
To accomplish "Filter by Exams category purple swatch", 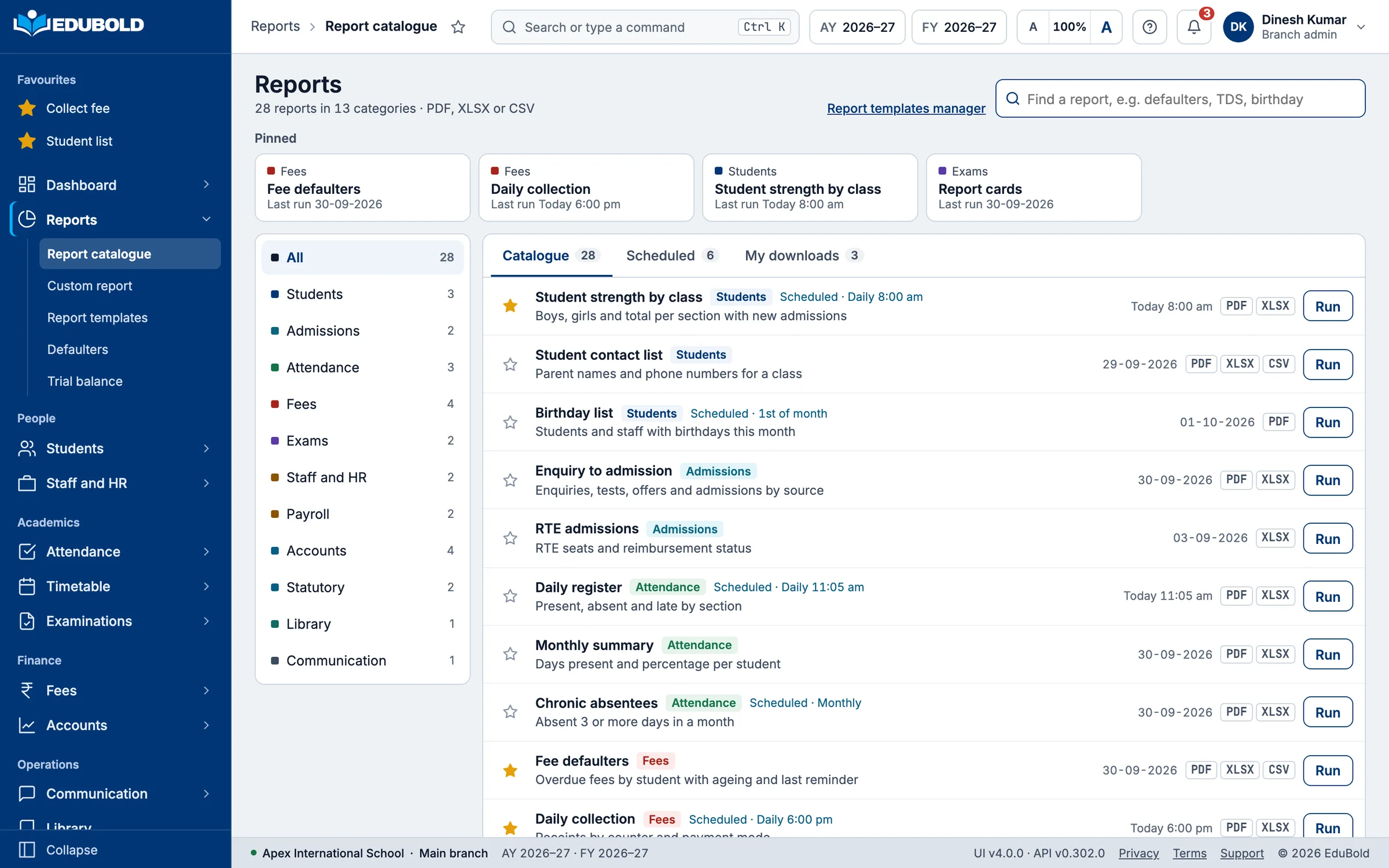I will pyautogui.click(x=275, y=440).
